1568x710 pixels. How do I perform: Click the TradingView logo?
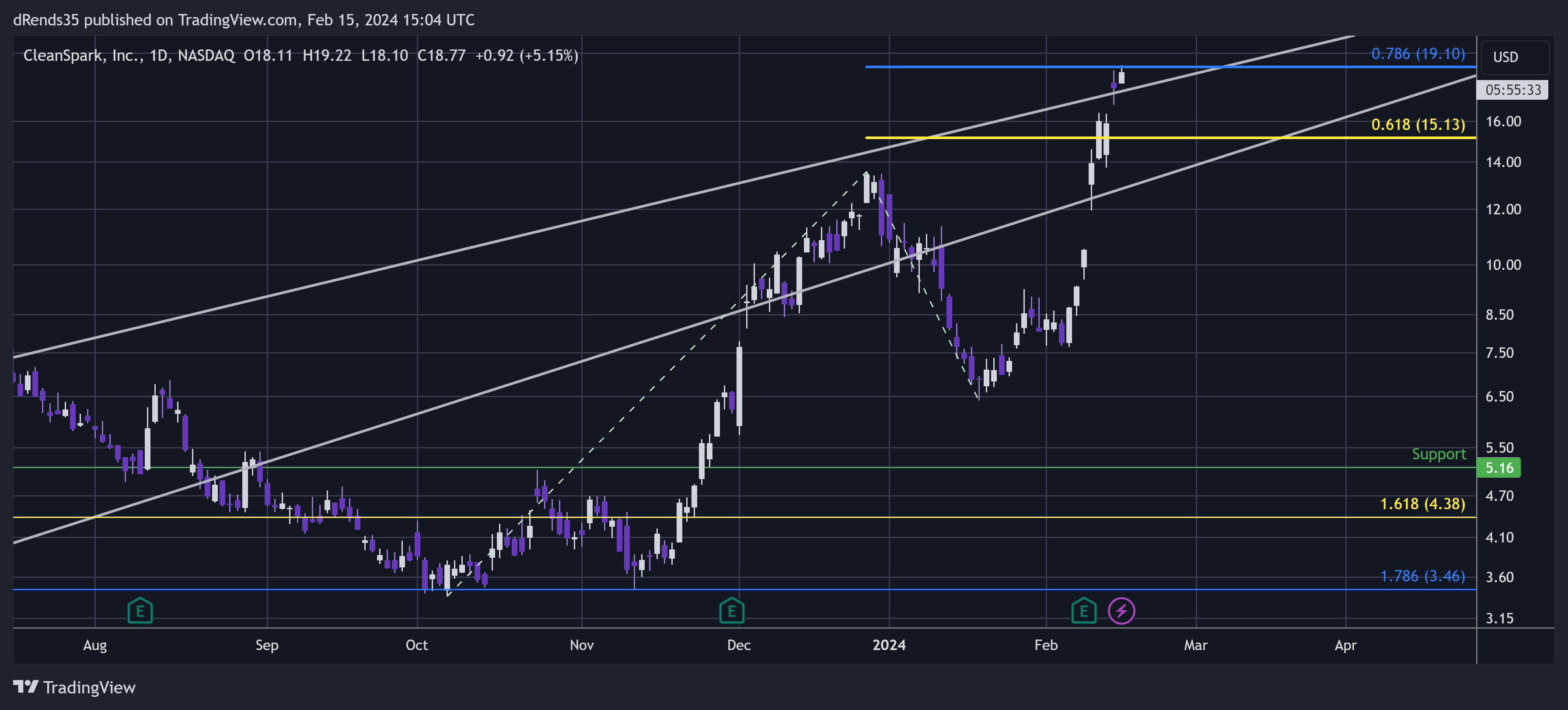pyautogui.click(x=74, y=687)
